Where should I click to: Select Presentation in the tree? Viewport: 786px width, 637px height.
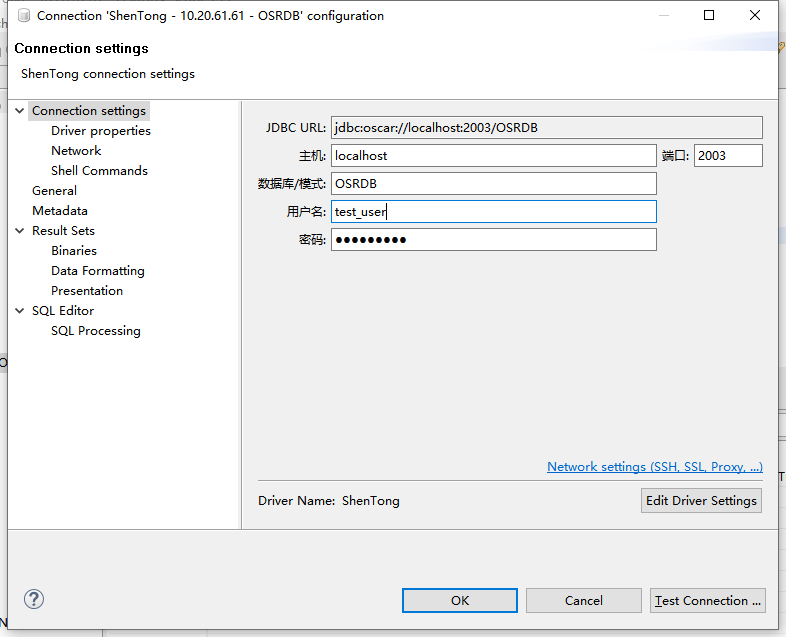point(87,291)
